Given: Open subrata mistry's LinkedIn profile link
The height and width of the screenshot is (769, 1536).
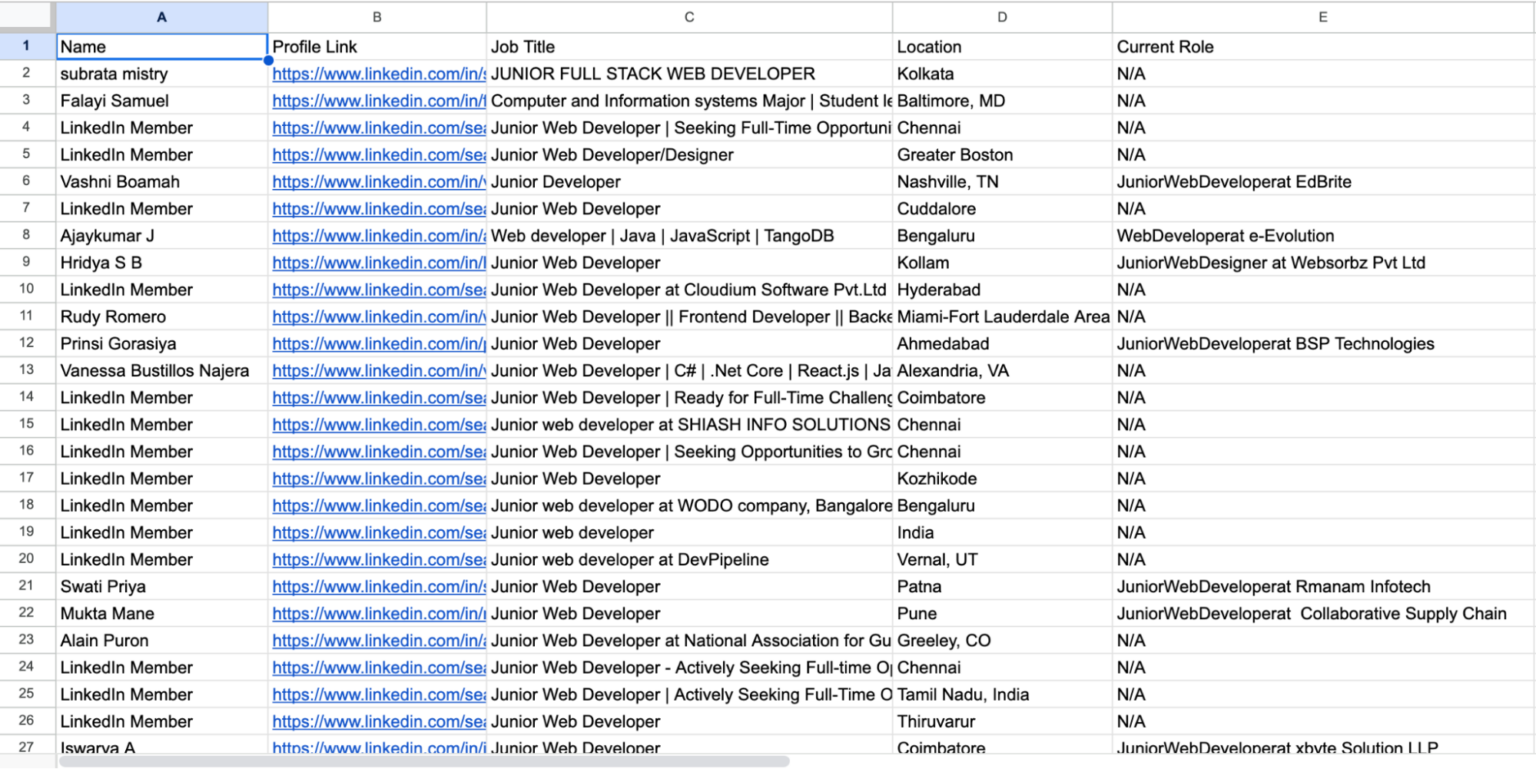Looking at the screenshot, I should pyautogui.click(x=379, y=73).
